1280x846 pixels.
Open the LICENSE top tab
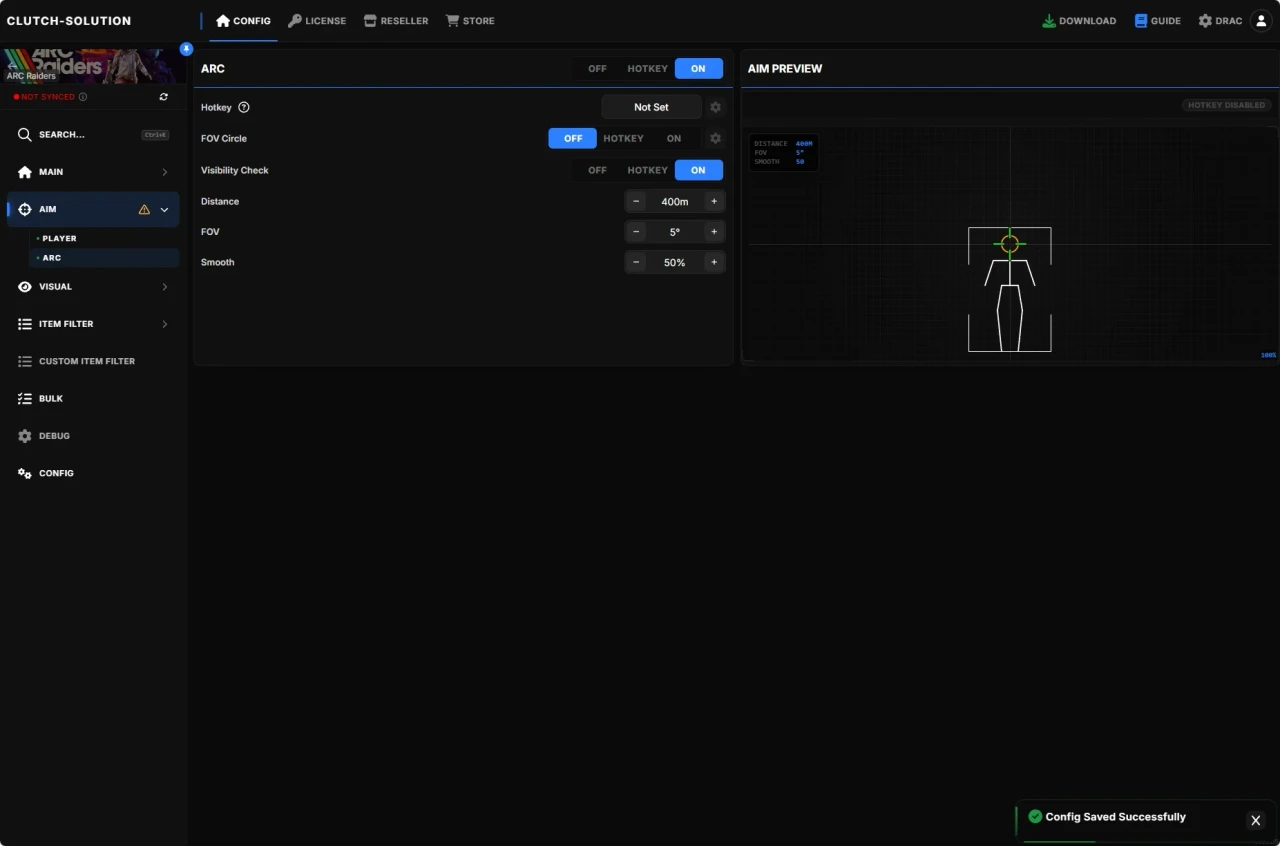pos(317,21)
